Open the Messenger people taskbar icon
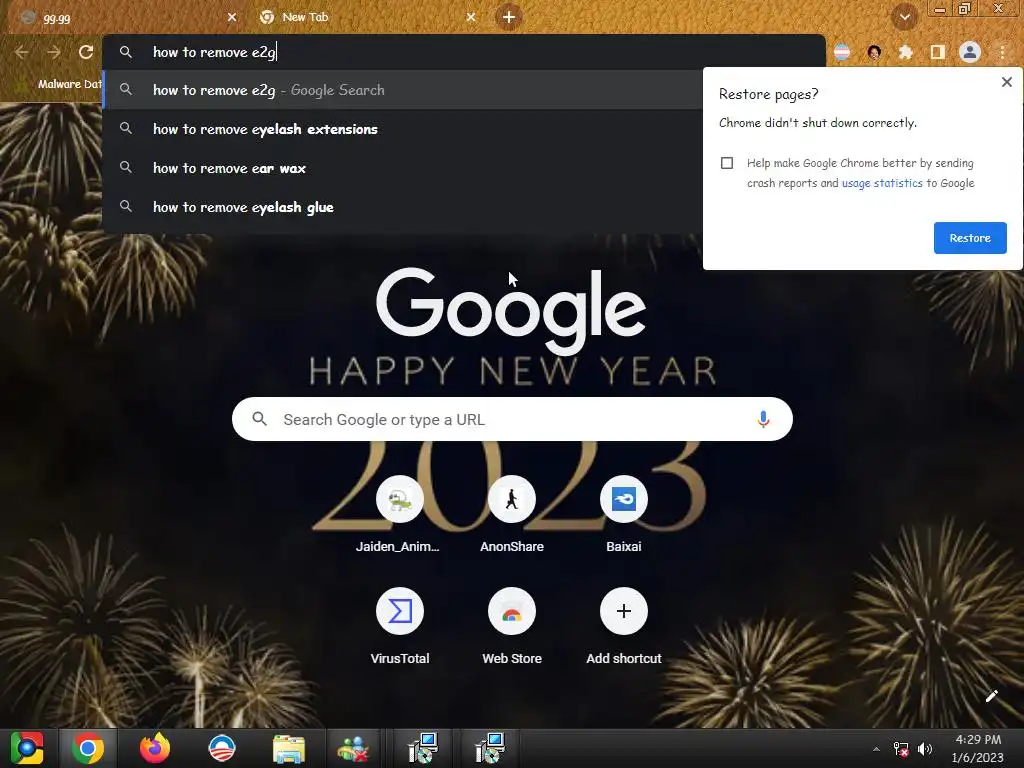This screenshot has width=1024, height=768. pos(353,749)
